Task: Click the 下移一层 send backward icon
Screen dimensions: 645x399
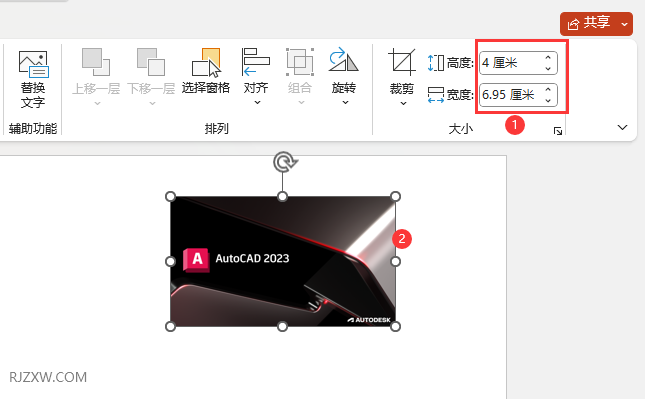Action: 151,62
